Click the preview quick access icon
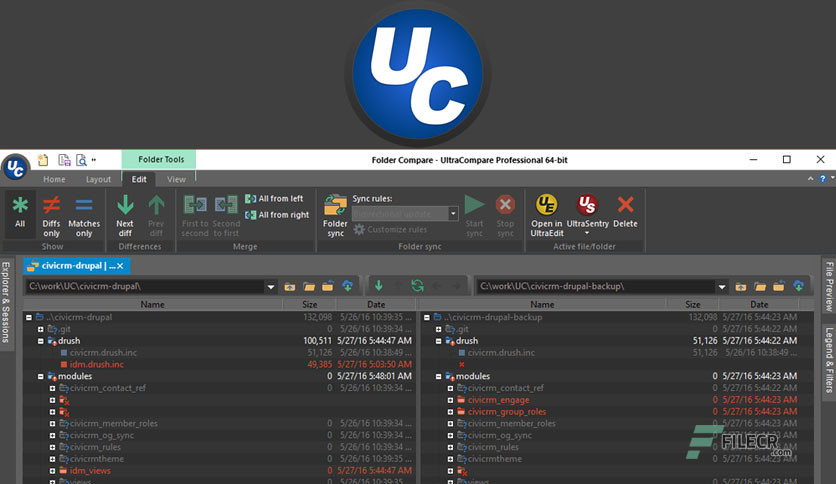The height and width of the screenshot is (484, 836). pyautogui.click(x=81, y=159)
